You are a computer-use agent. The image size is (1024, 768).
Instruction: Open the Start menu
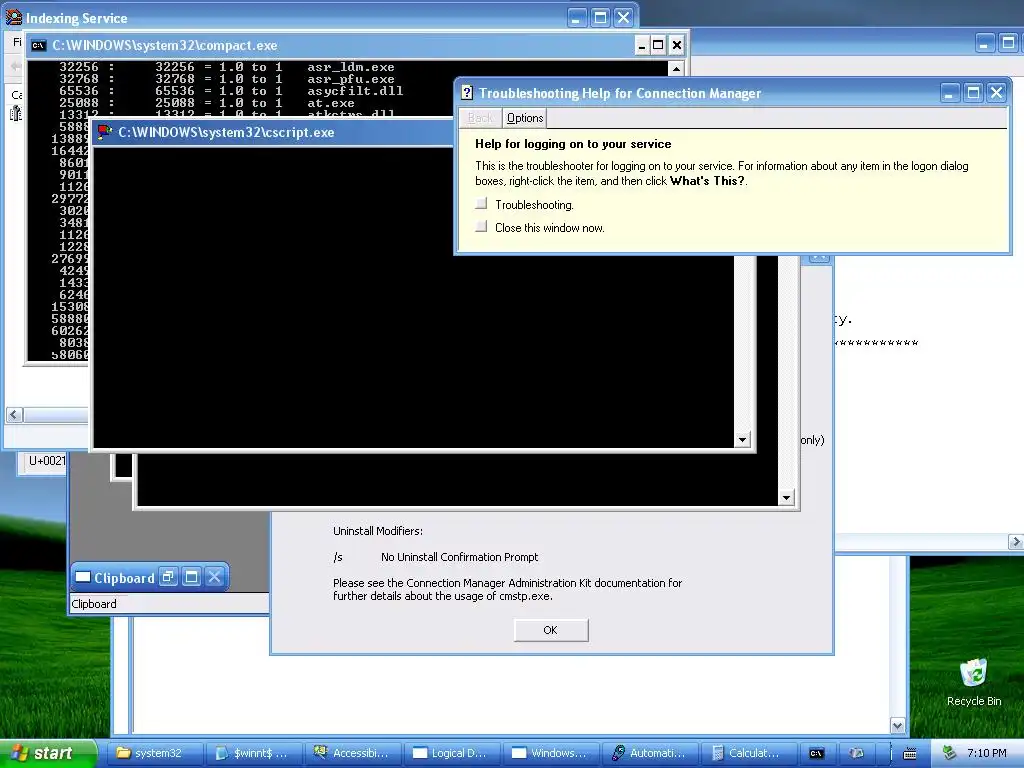click(47, 753)
